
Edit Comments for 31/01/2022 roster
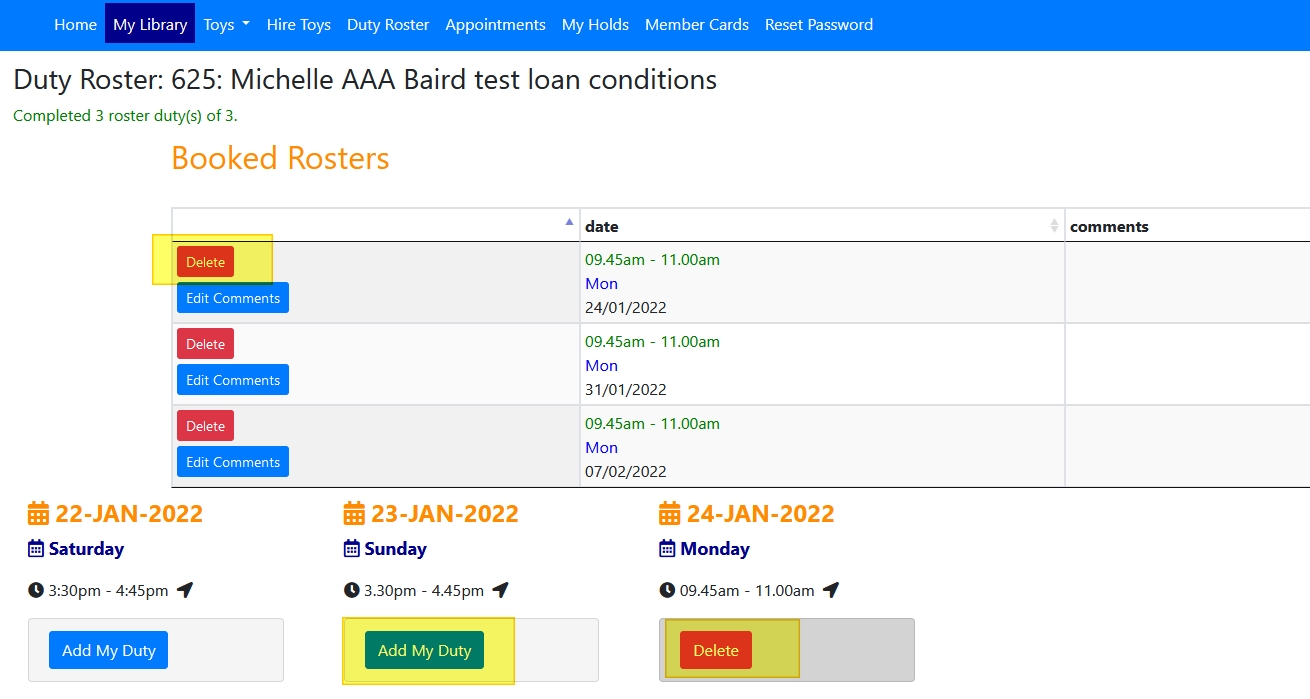tap(233, 380)
